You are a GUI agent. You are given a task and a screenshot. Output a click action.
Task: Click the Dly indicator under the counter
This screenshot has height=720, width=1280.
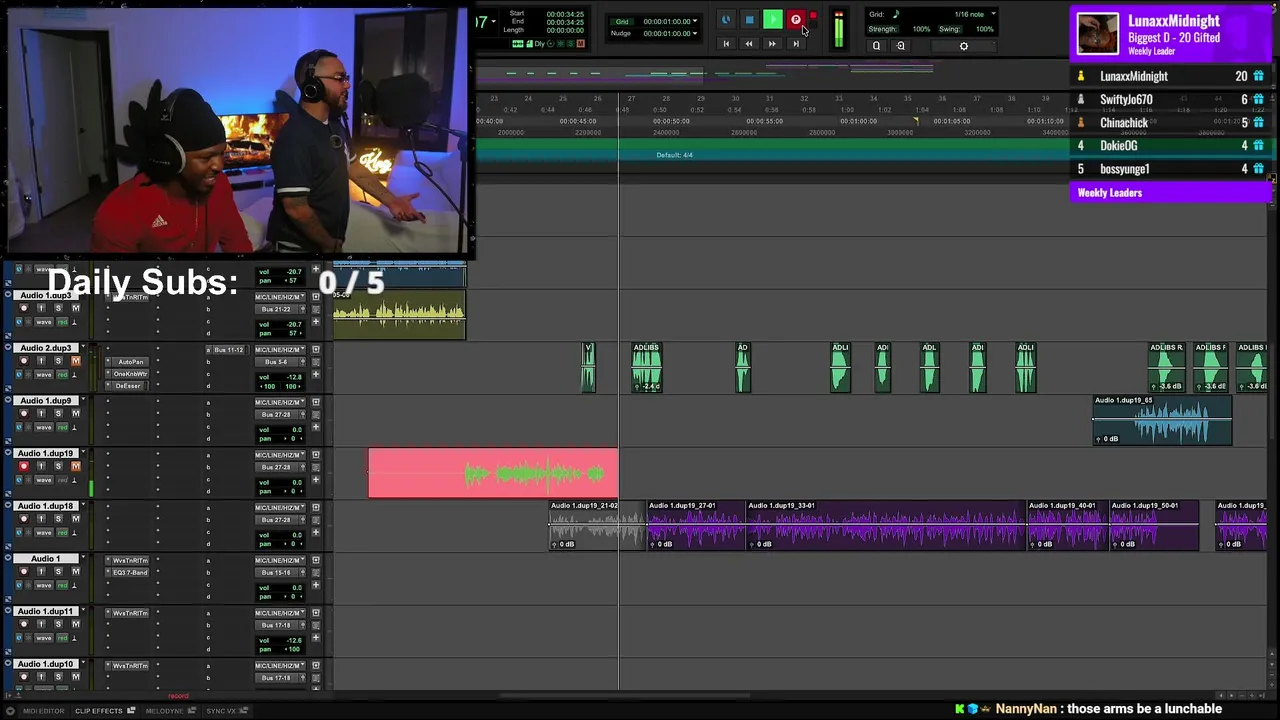pos(540,44)
